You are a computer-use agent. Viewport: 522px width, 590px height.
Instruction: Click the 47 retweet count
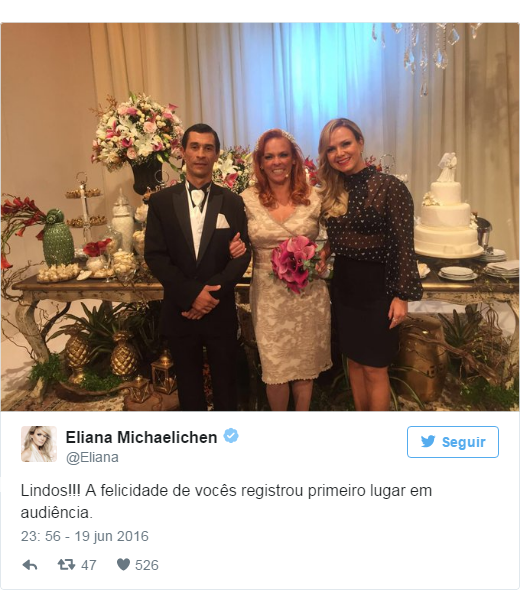(x=89, y=565)
